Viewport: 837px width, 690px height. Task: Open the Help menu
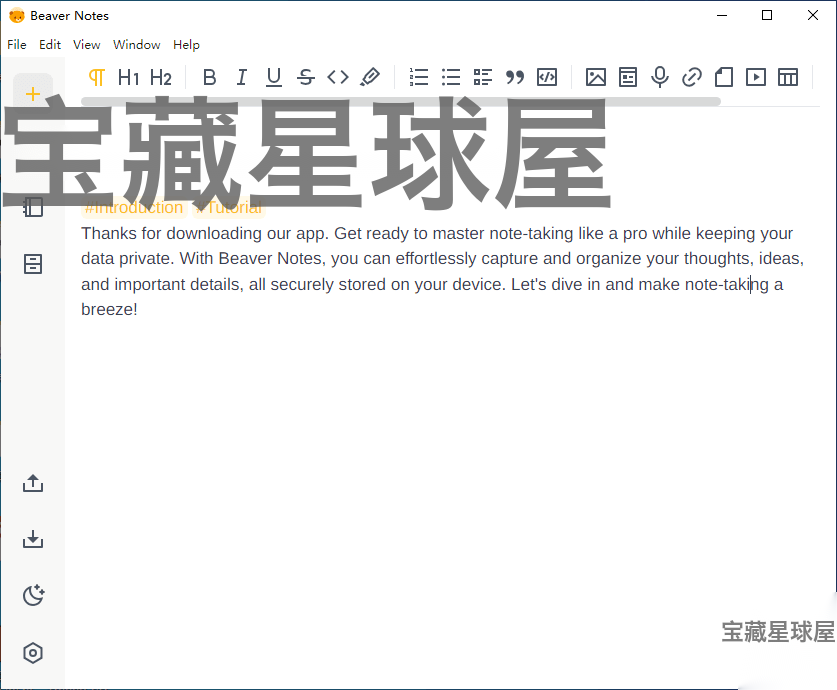click(186, 44)
